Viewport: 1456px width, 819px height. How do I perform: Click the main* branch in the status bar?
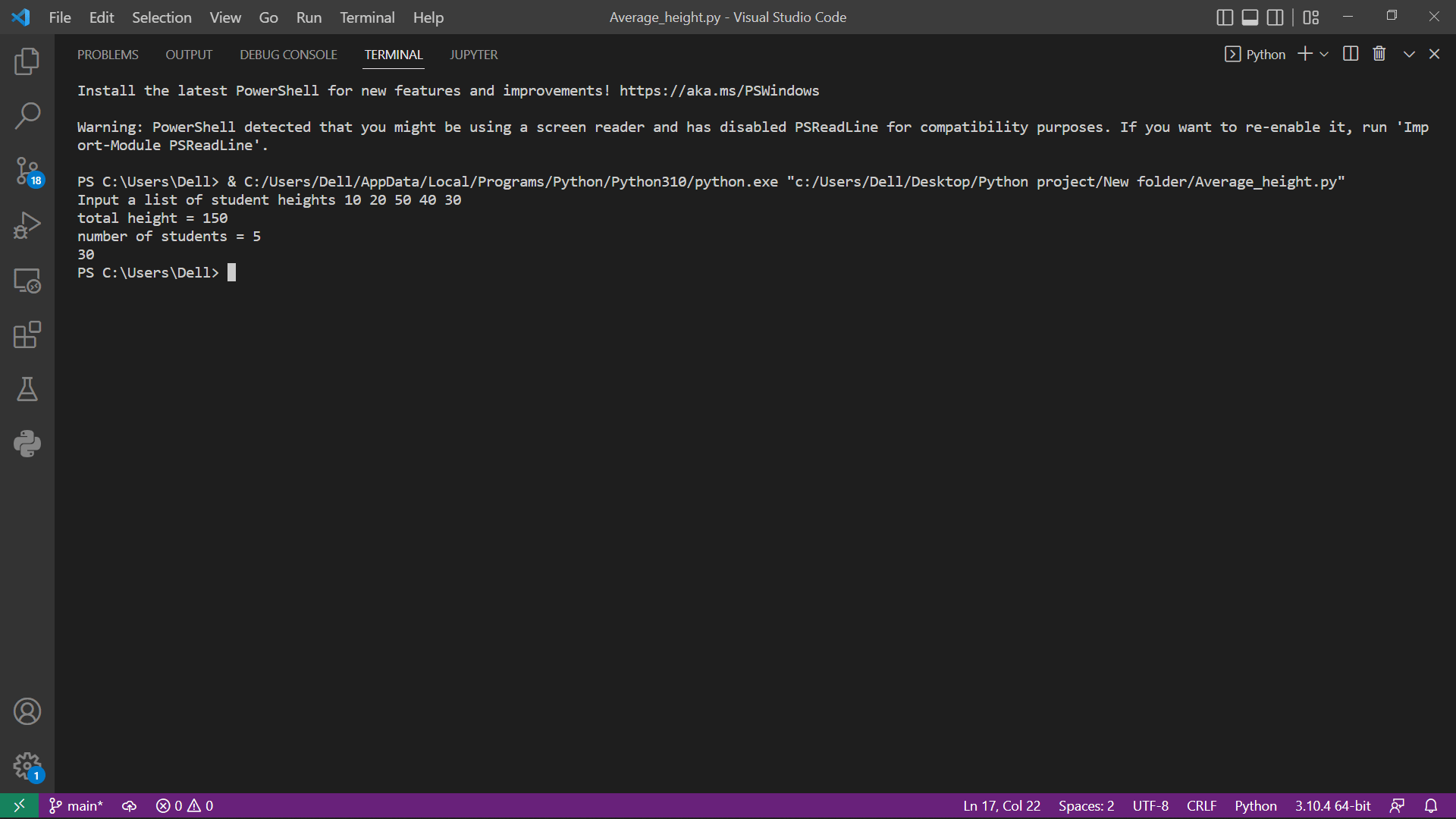tap(75, 805)
